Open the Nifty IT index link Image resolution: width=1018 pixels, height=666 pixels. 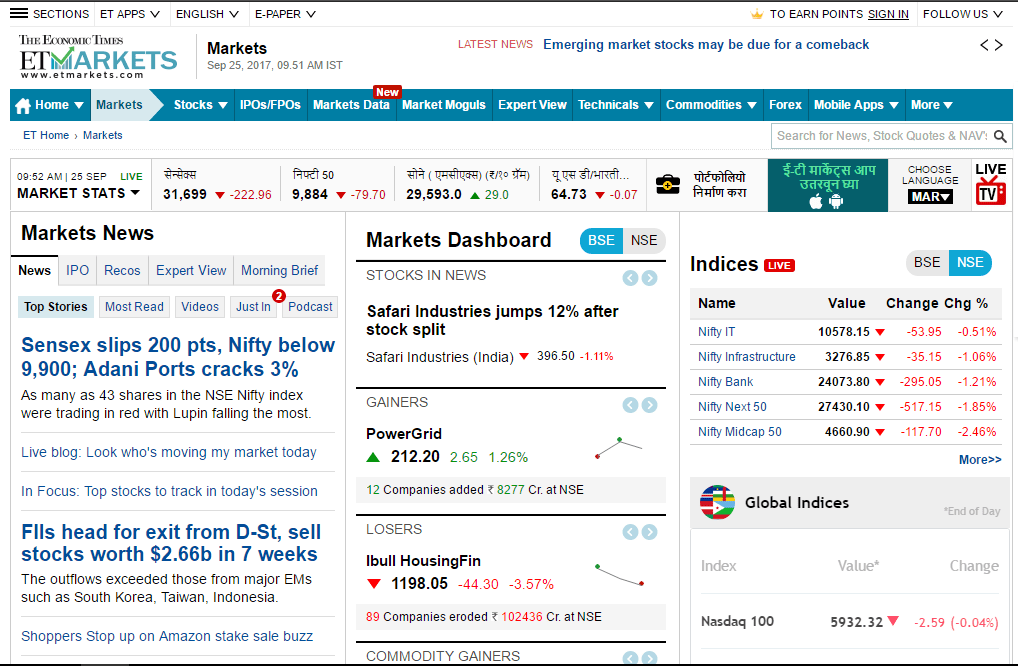(x=717, y=332)
